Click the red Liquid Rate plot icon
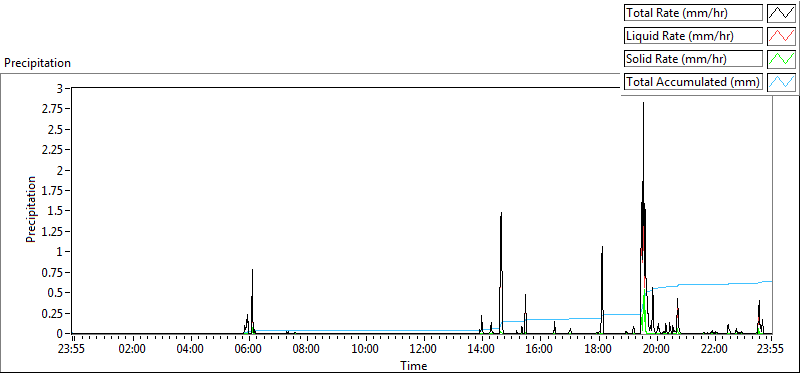Image resolution: width=800 pixels, height=373 pixels. coord(781,36)
